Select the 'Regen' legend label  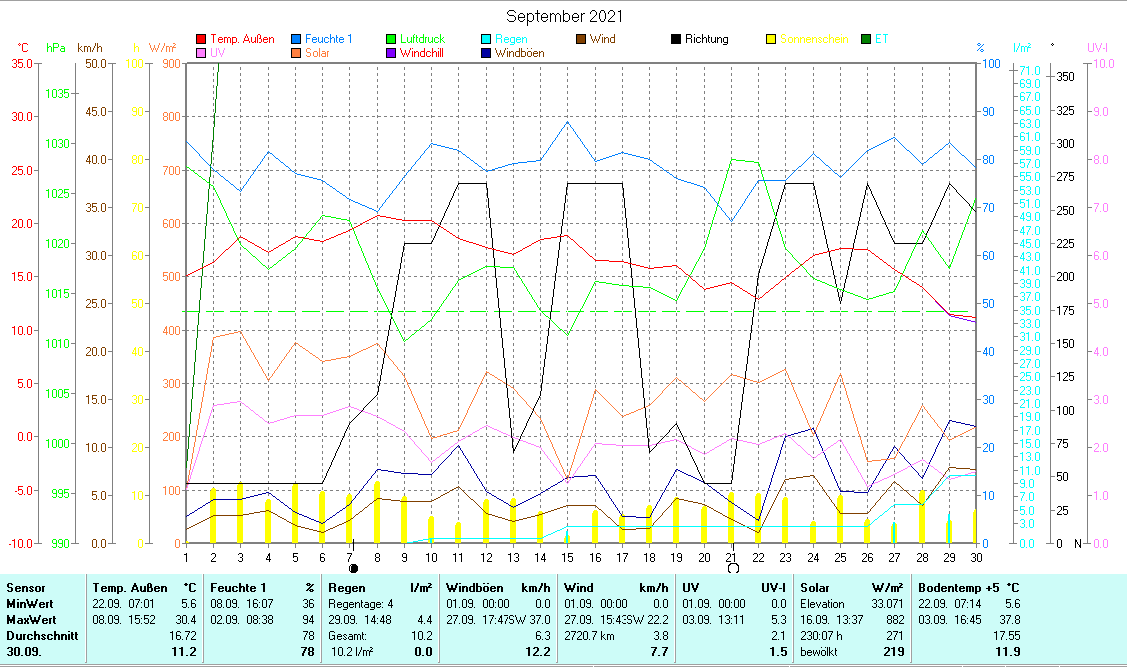click(511, 39)
